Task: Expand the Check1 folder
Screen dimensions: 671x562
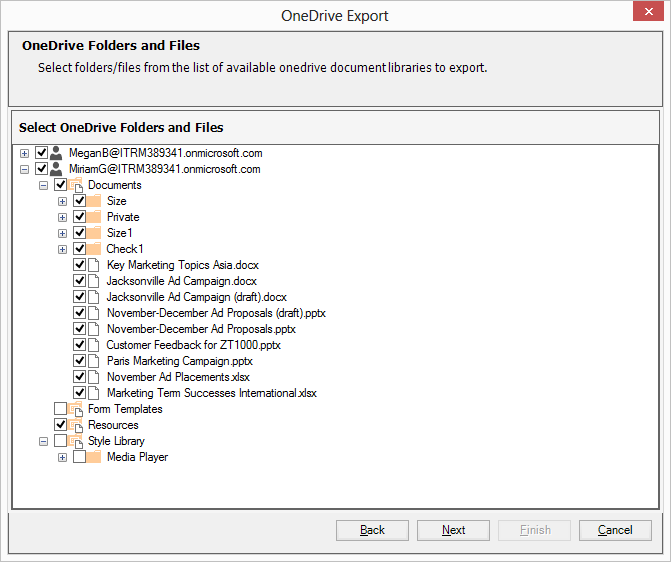Action: [62, 250]
